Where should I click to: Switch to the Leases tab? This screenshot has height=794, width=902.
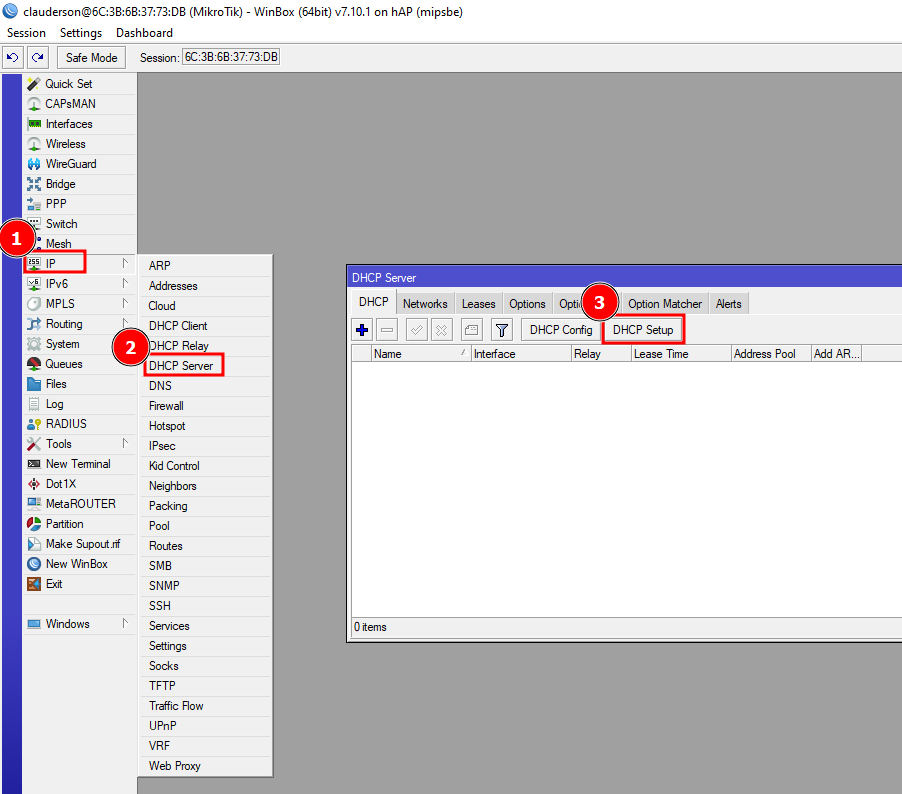478,304
